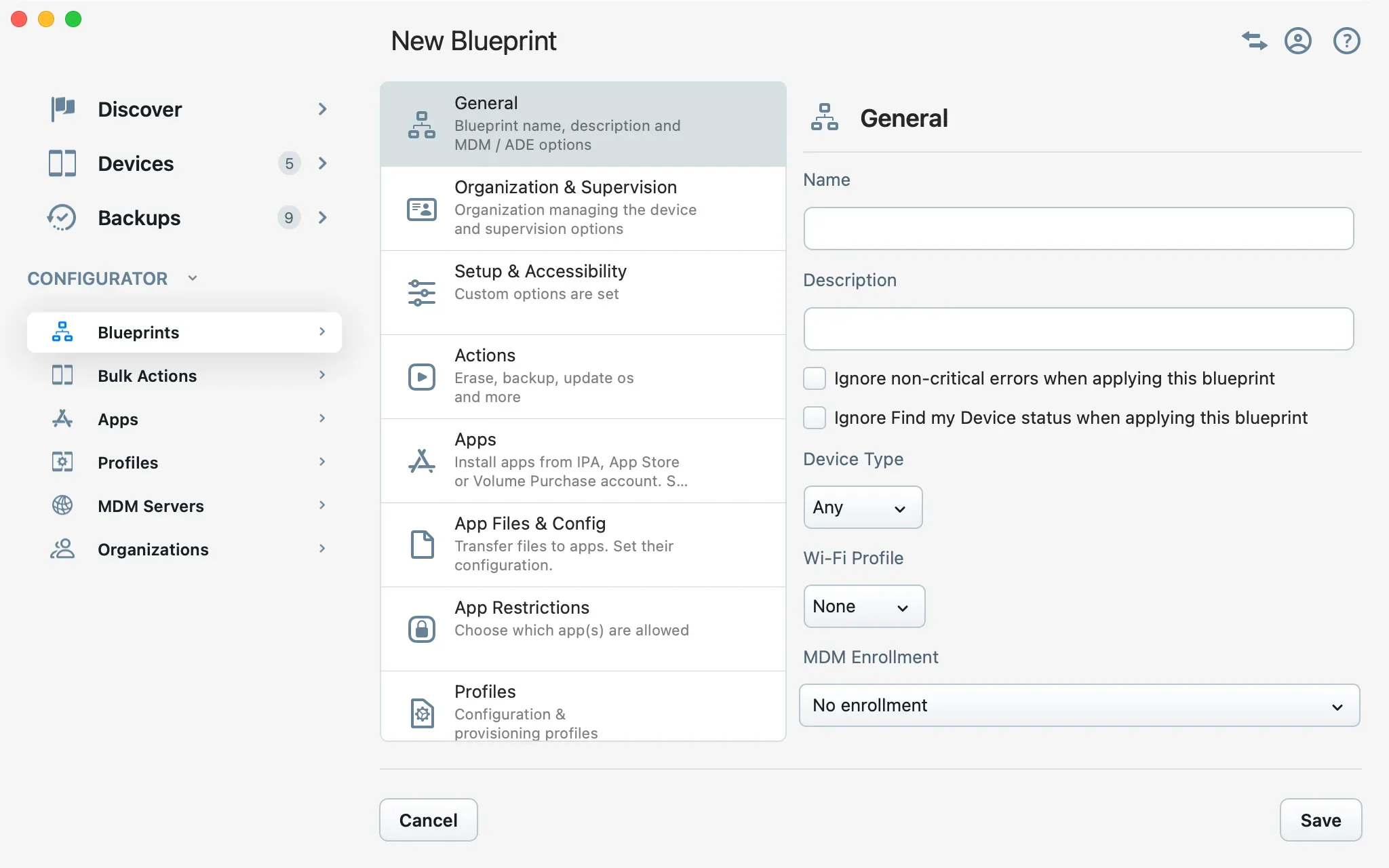Enable ignoring non-critical errors when applying blueprint
Viewport: 1389px width, 868px height.
[814, 378]
